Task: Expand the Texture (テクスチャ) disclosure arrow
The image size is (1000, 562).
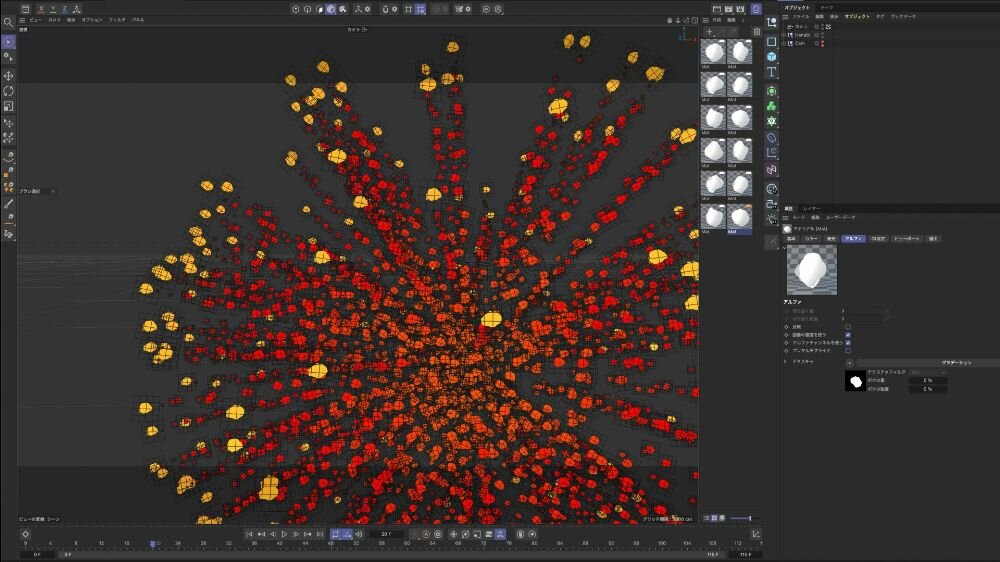Action: (x=786, y=362)
